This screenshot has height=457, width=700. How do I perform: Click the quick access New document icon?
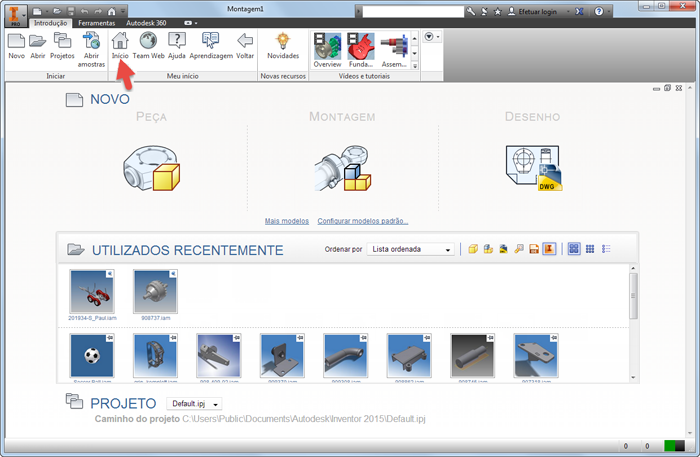pyautogui.click(x=38, y=11)
